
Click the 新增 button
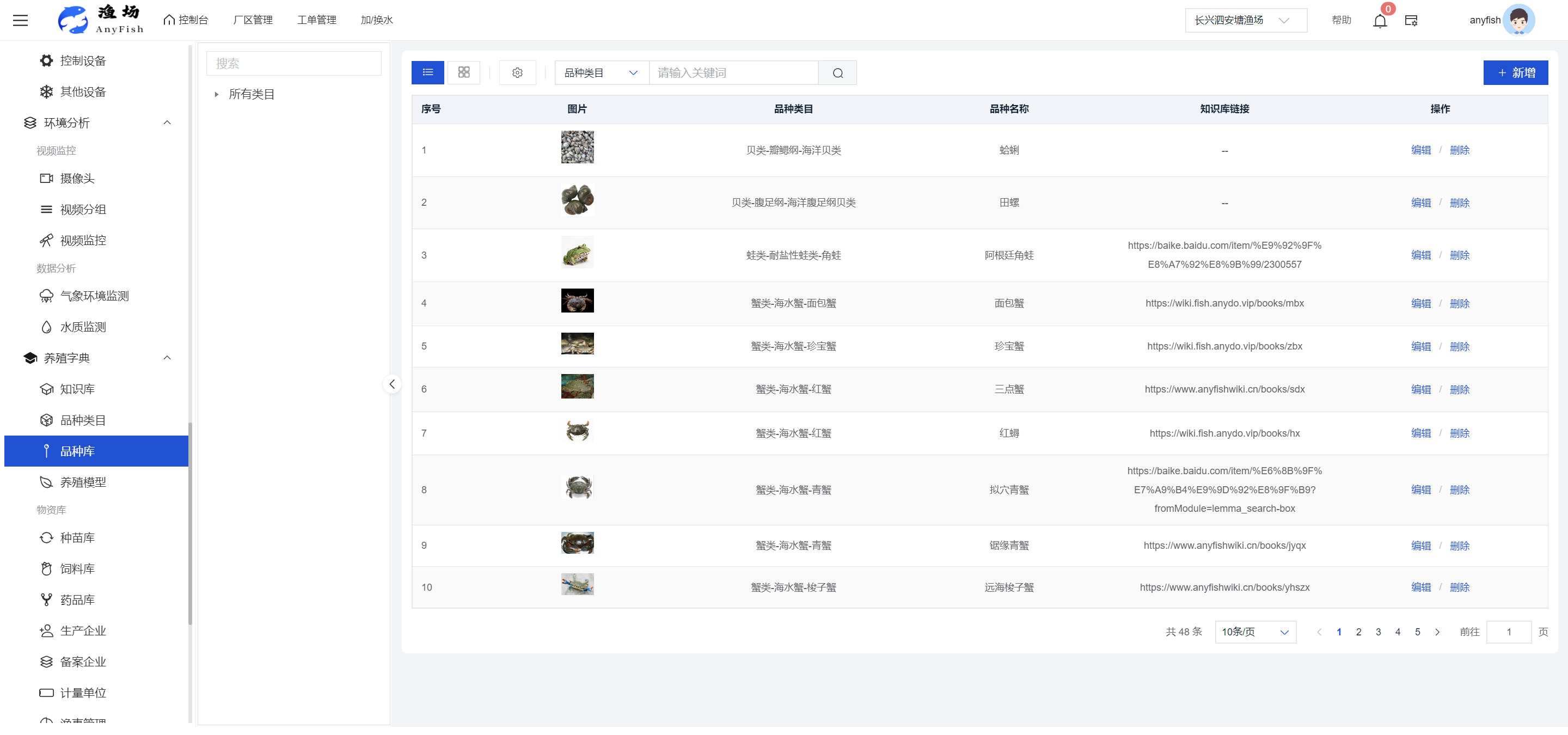click(1515, 73)
